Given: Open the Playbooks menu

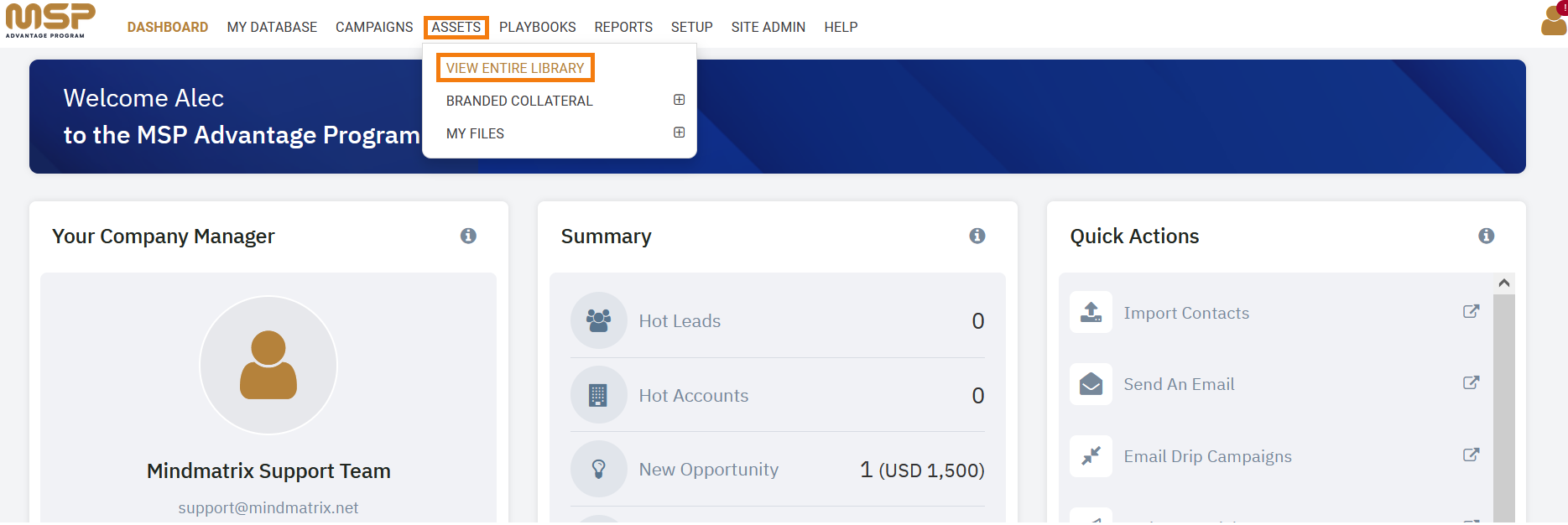Looking at the screenshot, I should click(538, 27).
